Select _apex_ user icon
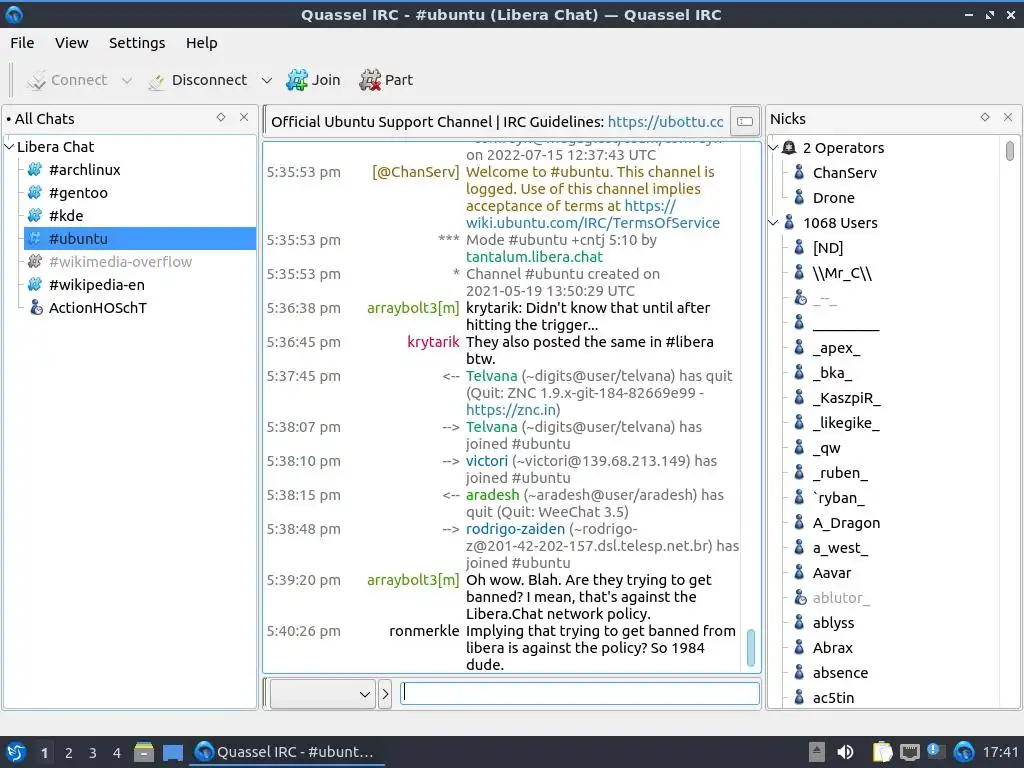The image size is (1024, 768). click(799, 347)
